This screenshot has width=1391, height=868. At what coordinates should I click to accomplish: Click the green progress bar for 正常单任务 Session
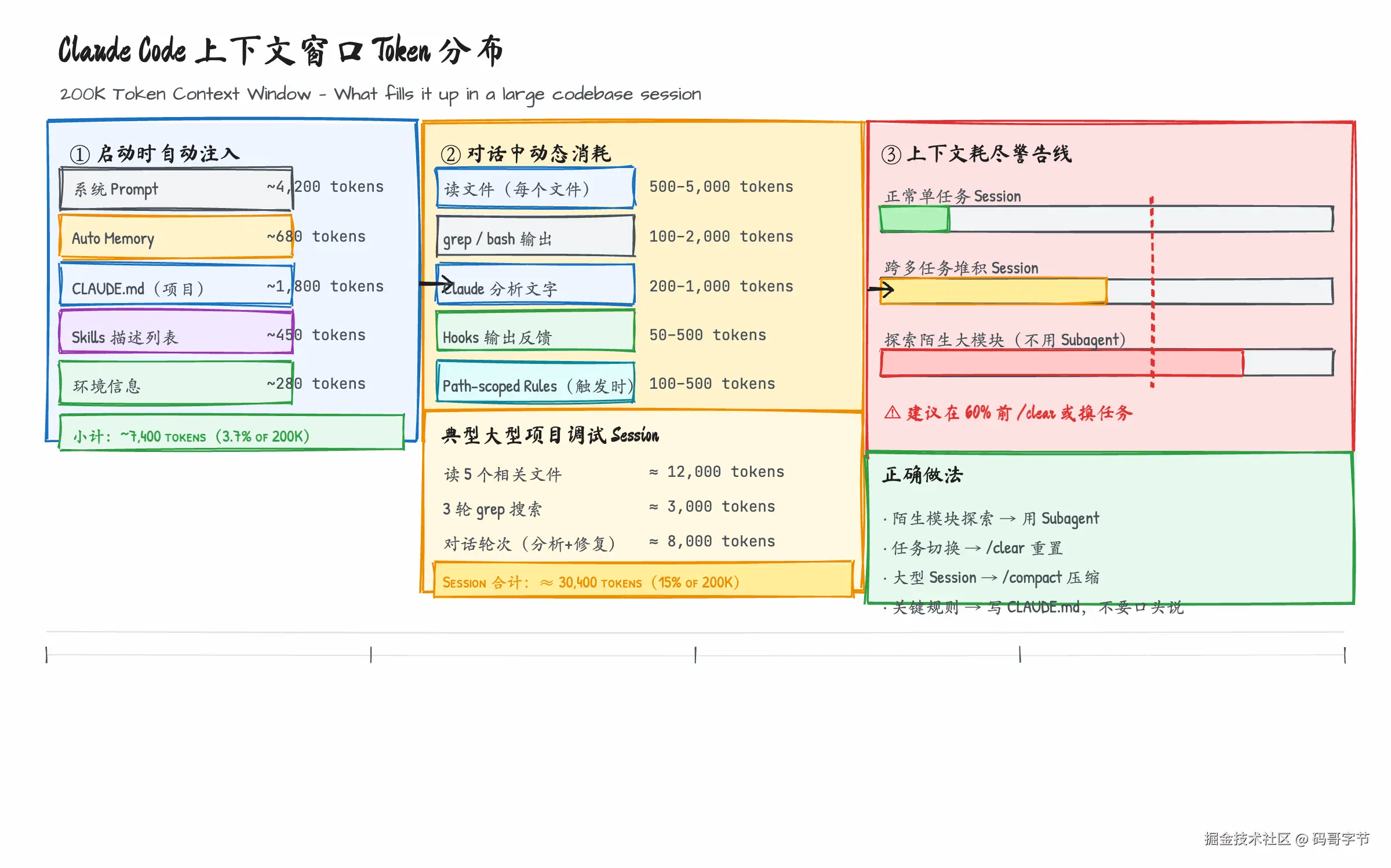point(915,220)
